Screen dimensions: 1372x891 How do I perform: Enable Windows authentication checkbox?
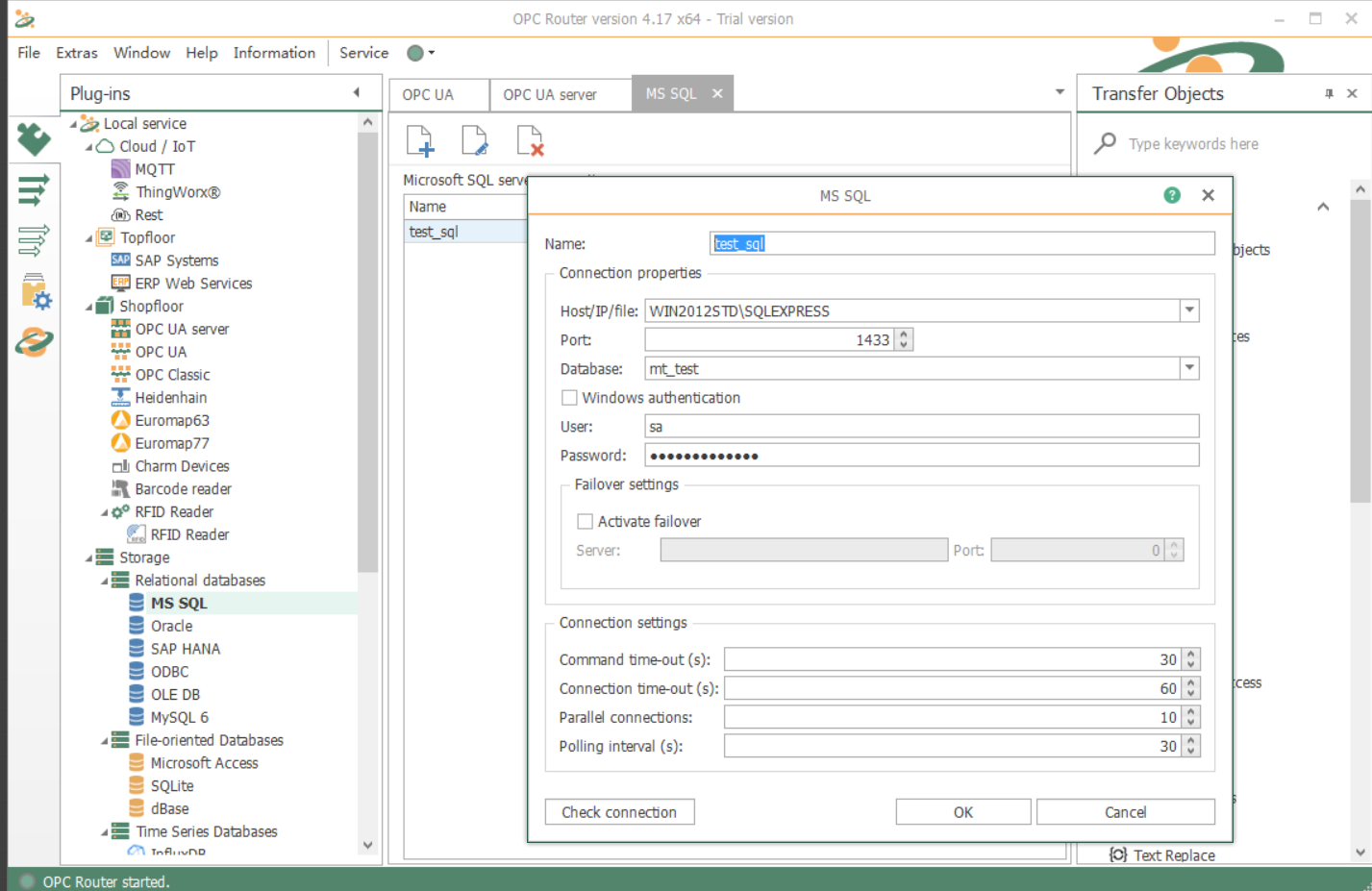point(570,398)
